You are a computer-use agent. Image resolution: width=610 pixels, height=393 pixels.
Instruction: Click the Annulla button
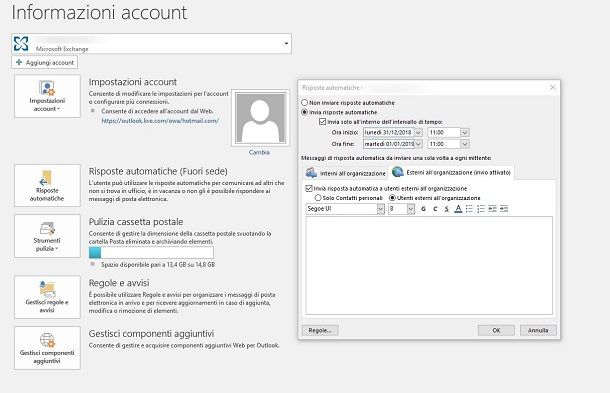coord(538,330)
